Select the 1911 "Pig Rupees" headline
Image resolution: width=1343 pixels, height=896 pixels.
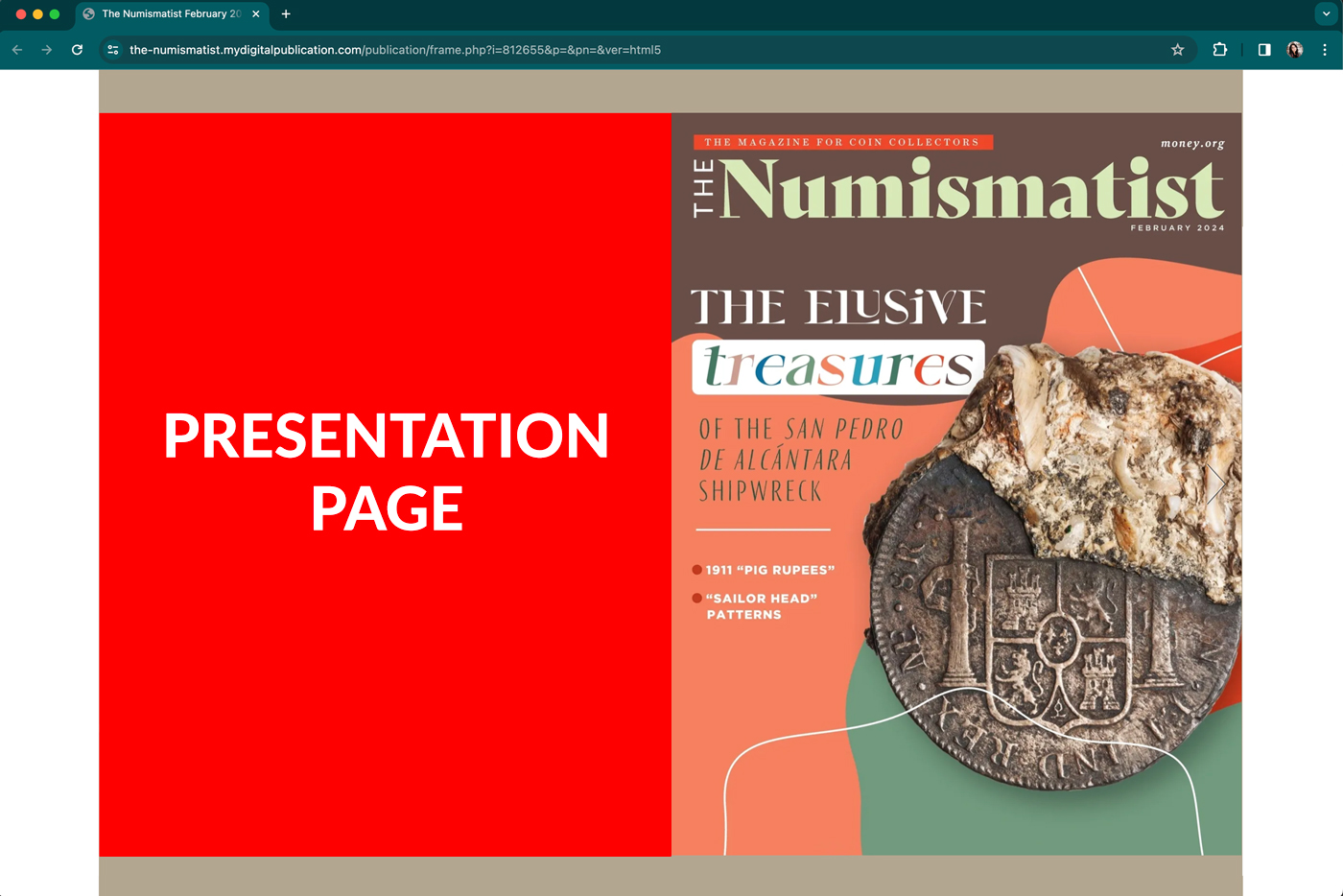pyautogui.click(x=769, y=570)
